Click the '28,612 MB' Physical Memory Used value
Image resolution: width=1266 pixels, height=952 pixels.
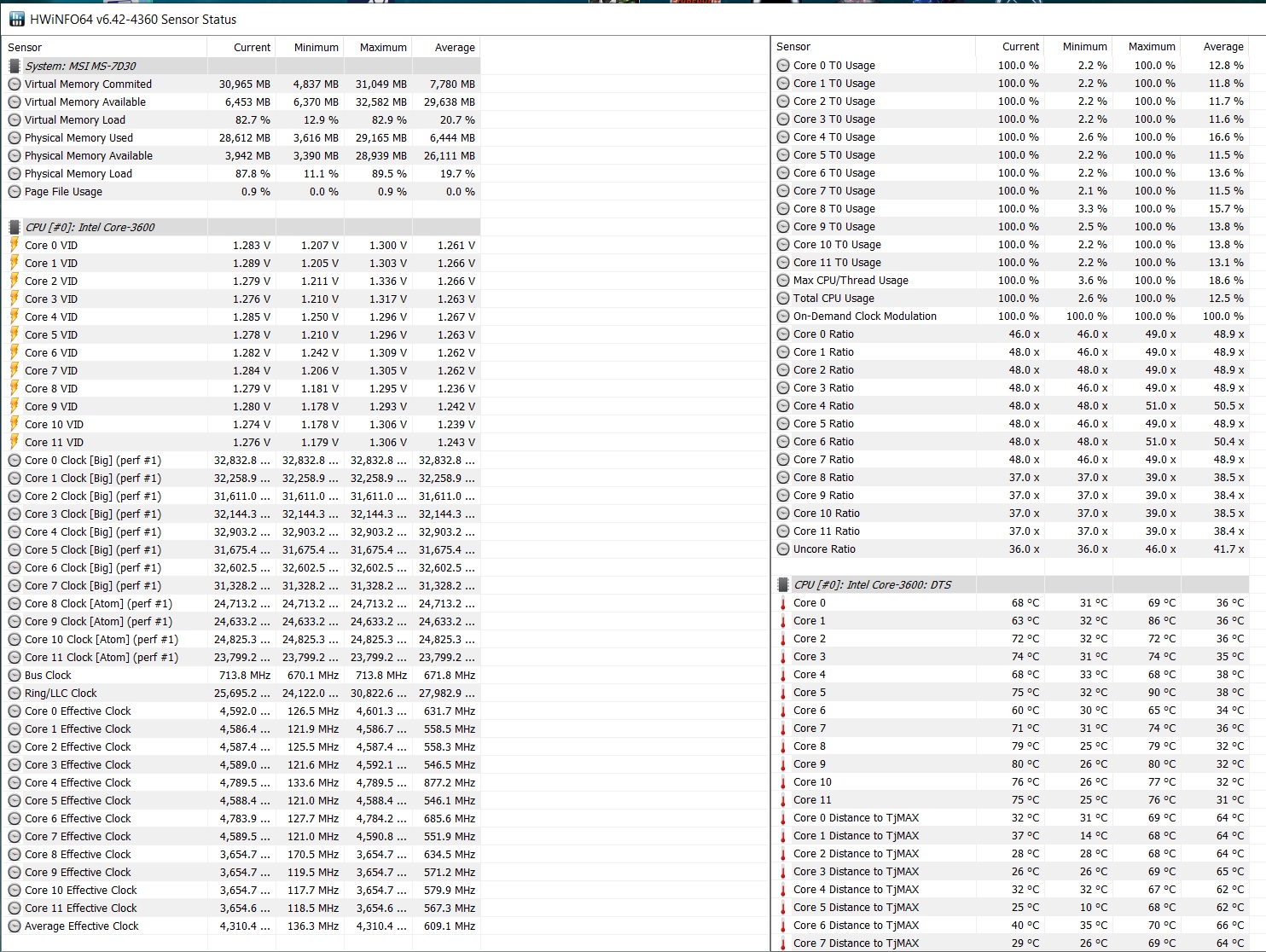245,137
